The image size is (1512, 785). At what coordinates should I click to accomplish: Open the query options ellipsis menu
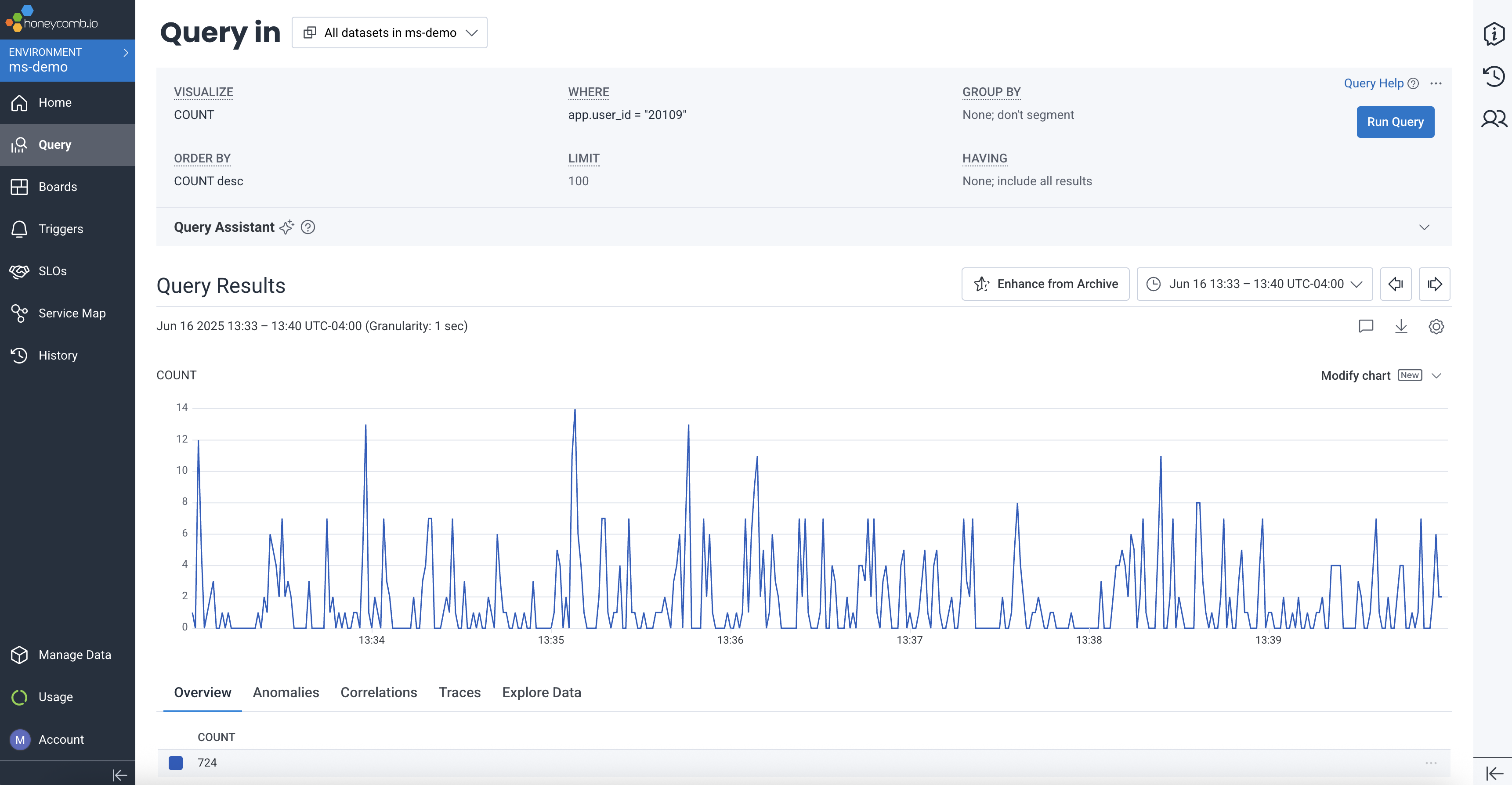(x=1436, y=83)
